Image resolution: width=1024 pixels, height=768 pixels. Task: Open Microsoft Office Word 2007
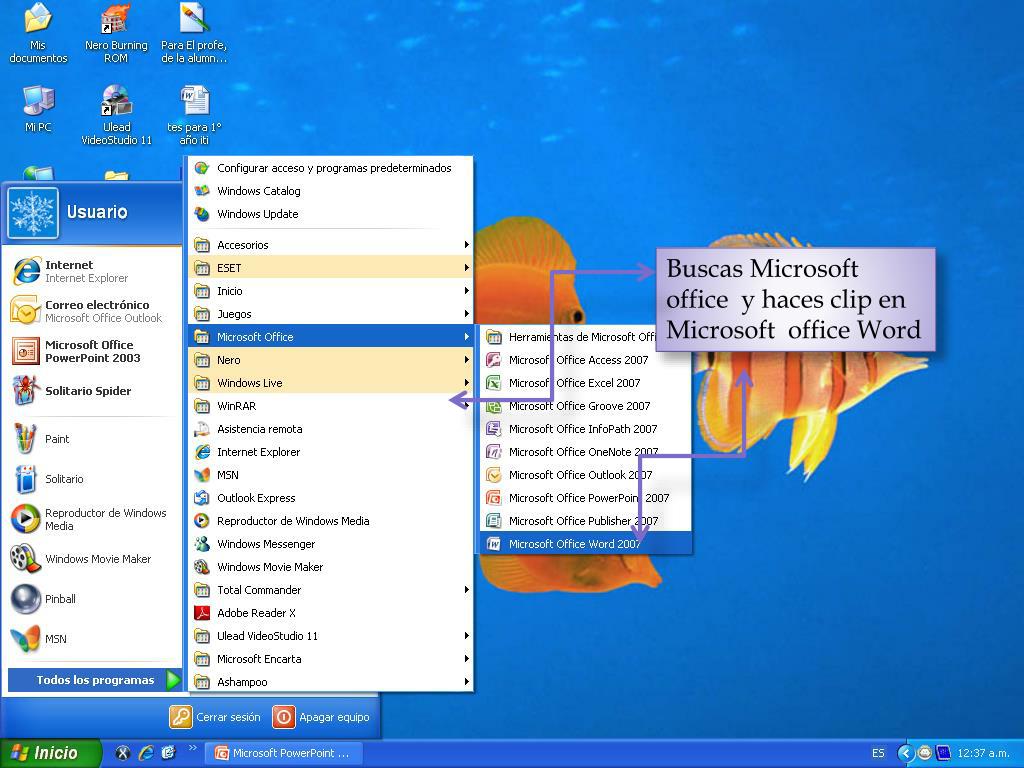click(586, 543)
